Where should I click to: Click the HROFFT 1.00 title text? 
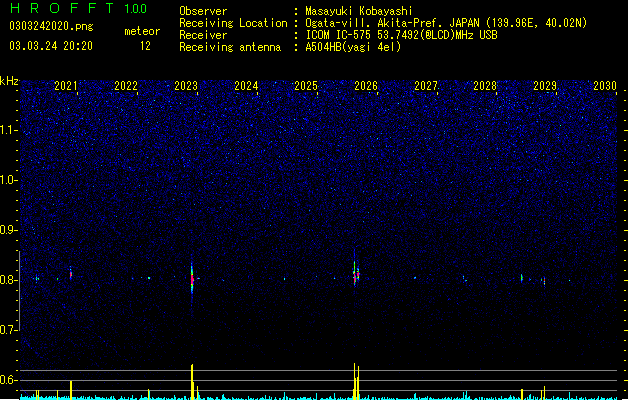[x=78, y=8]
